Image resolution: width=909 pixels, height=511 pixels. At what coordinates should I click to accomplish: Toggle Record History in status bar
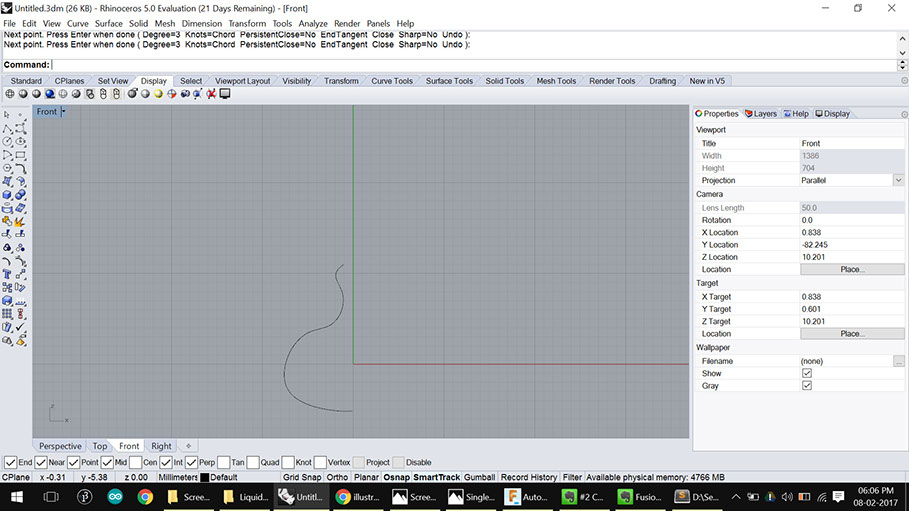point(529,477)
